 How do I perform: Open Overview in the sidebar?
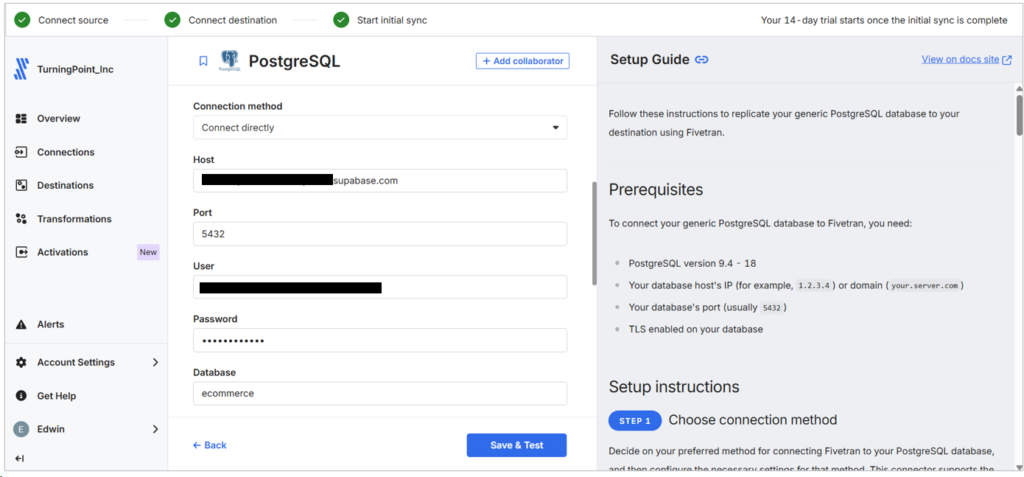click(x=59, y=118)
